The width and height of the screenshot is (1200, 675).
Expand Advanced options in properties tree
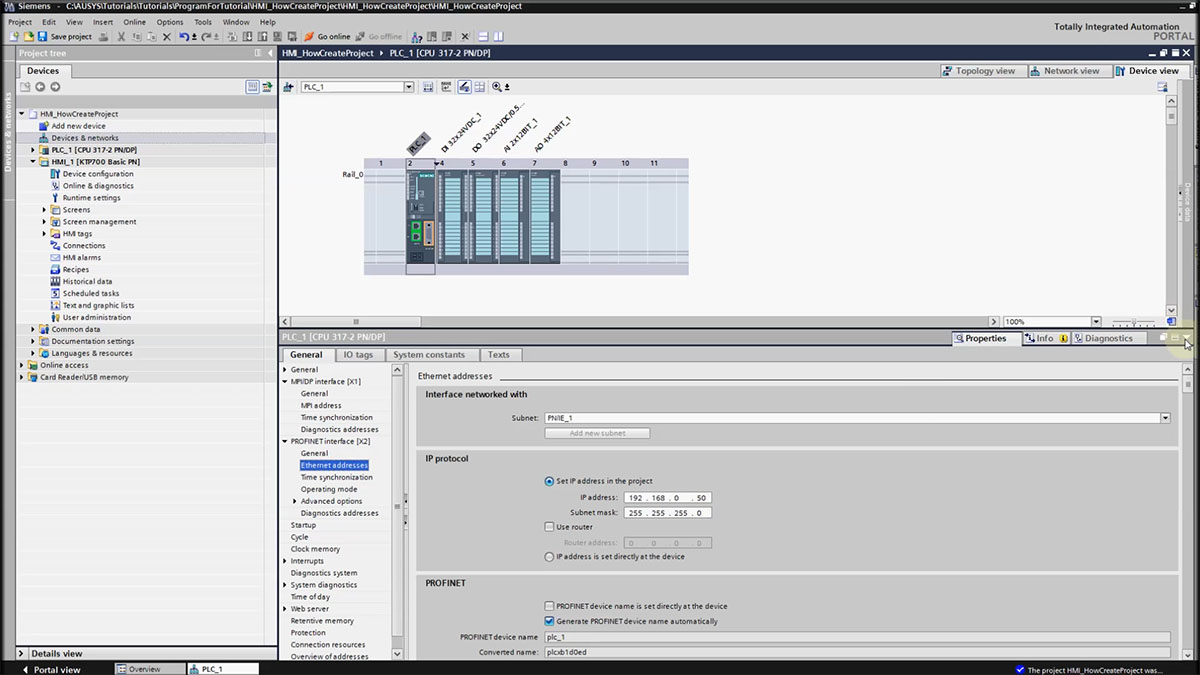[x=294, y=501]
